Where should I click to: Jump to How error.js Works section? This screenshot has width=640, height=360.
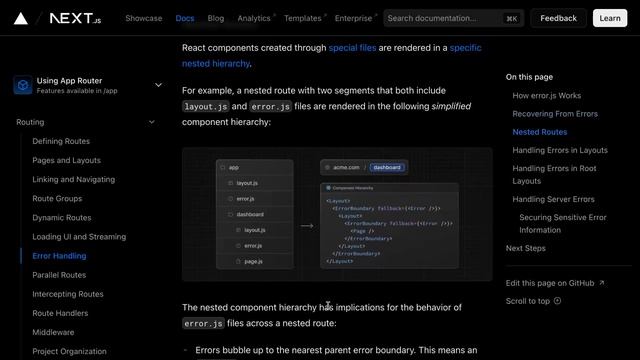[547, 96]
